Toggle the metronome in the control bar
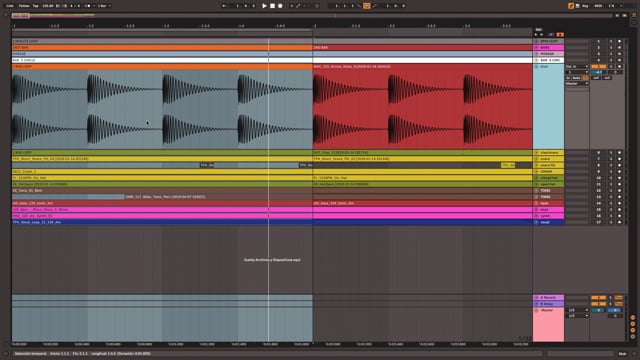This screenshot has width=640, height=360. 88,6
